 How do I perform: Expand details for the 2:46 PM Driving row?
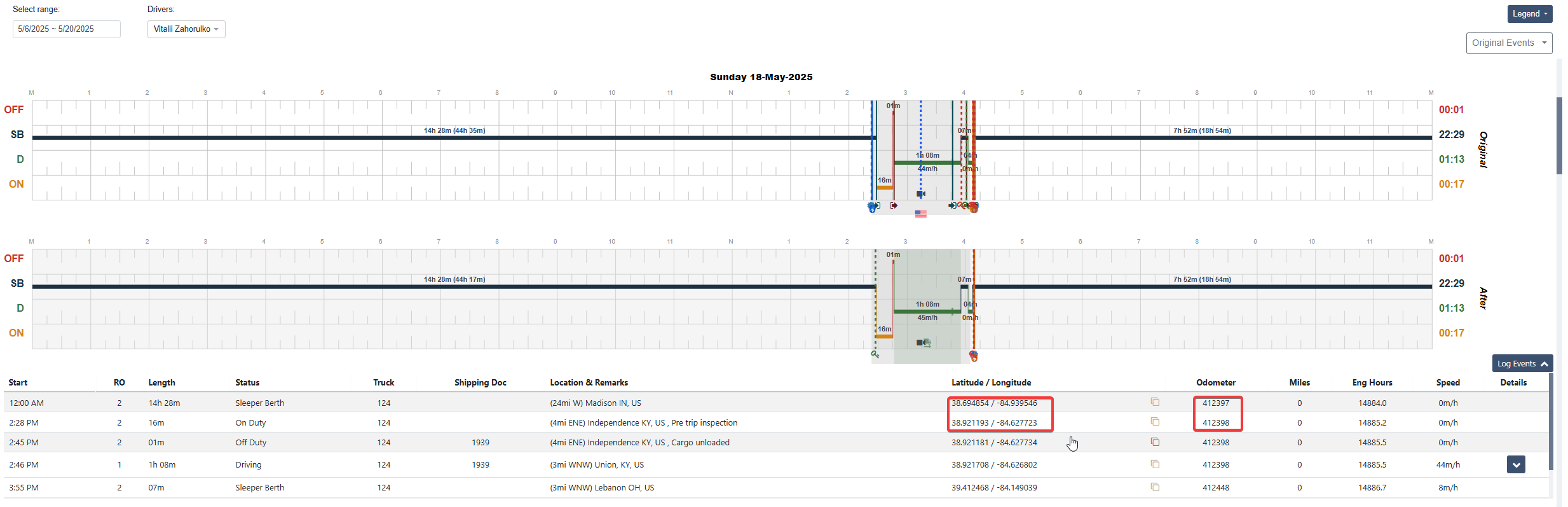pos(1516,464)
